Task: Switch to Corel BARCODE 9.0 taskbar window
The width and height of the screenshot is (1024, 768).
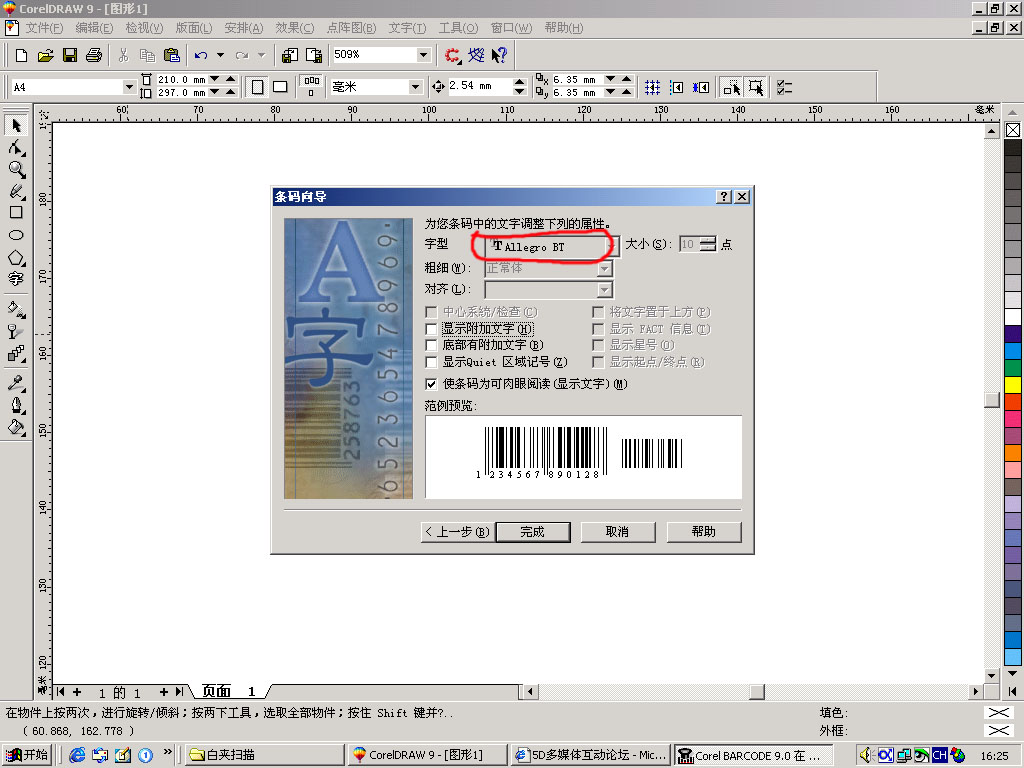Action: point(754,755)
